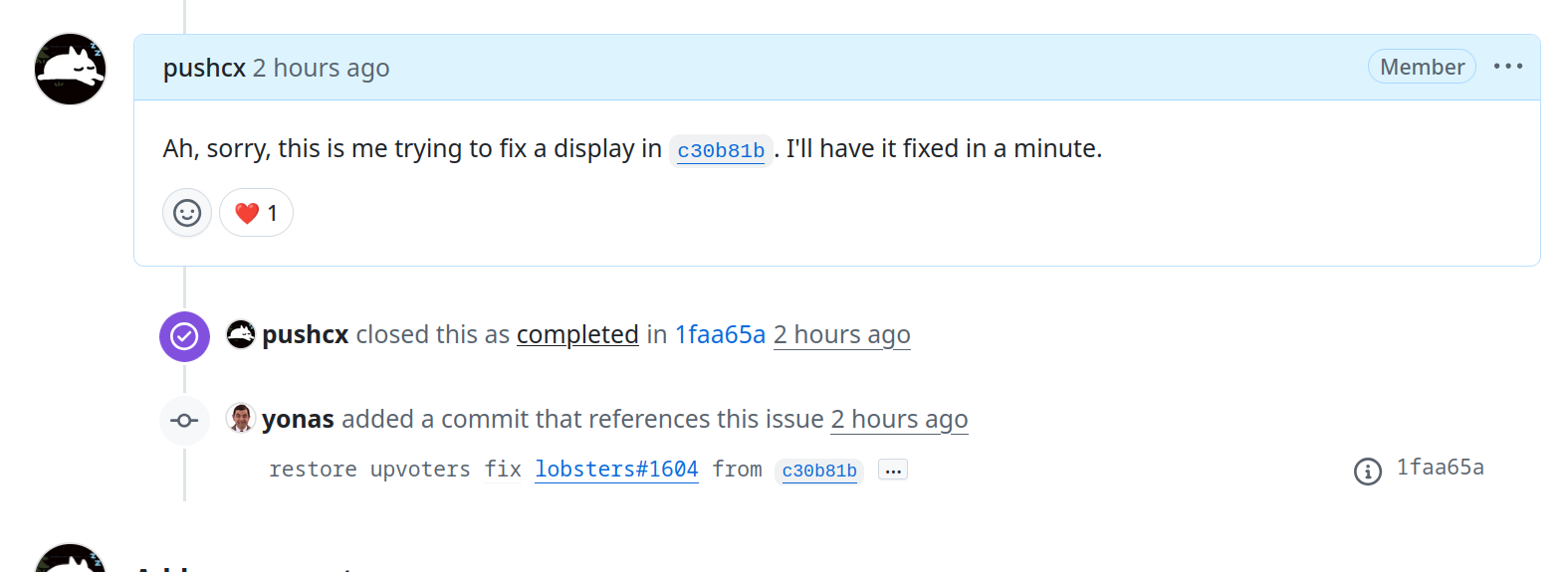Open pushcx username in comment header

204,68
